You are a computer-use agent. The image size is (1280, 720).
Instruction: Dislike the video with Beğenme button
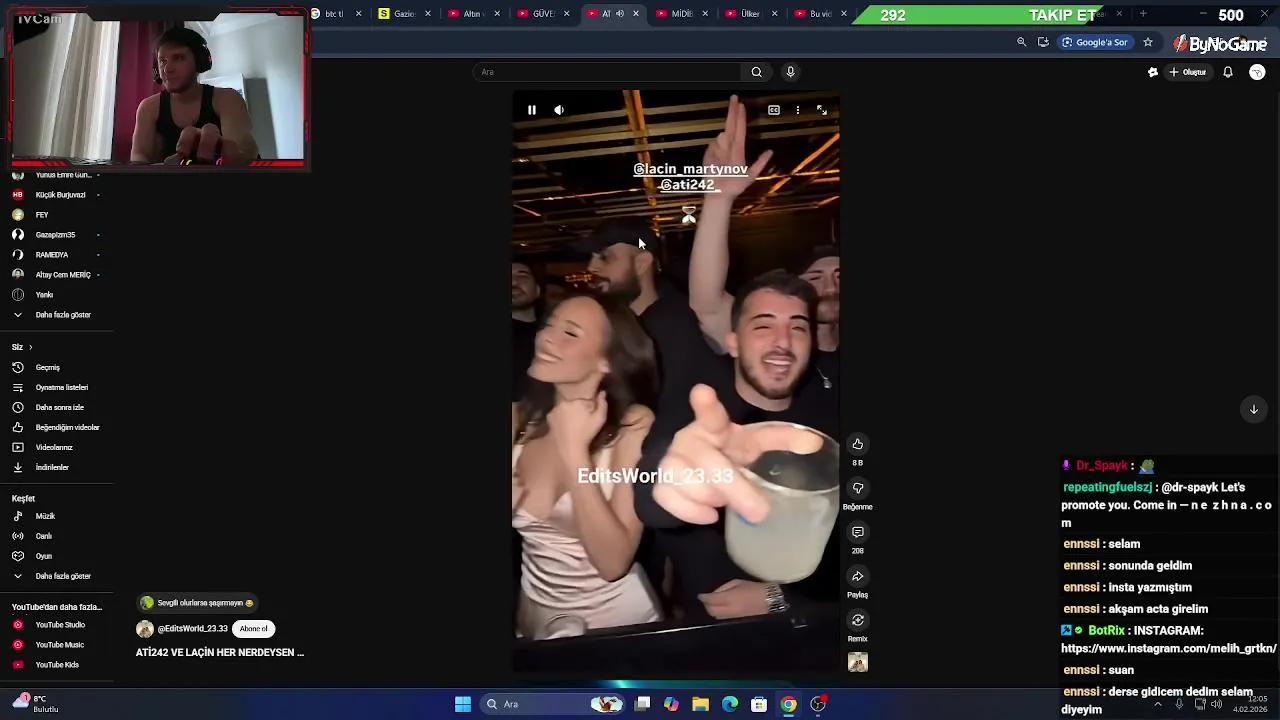point(857,488)
